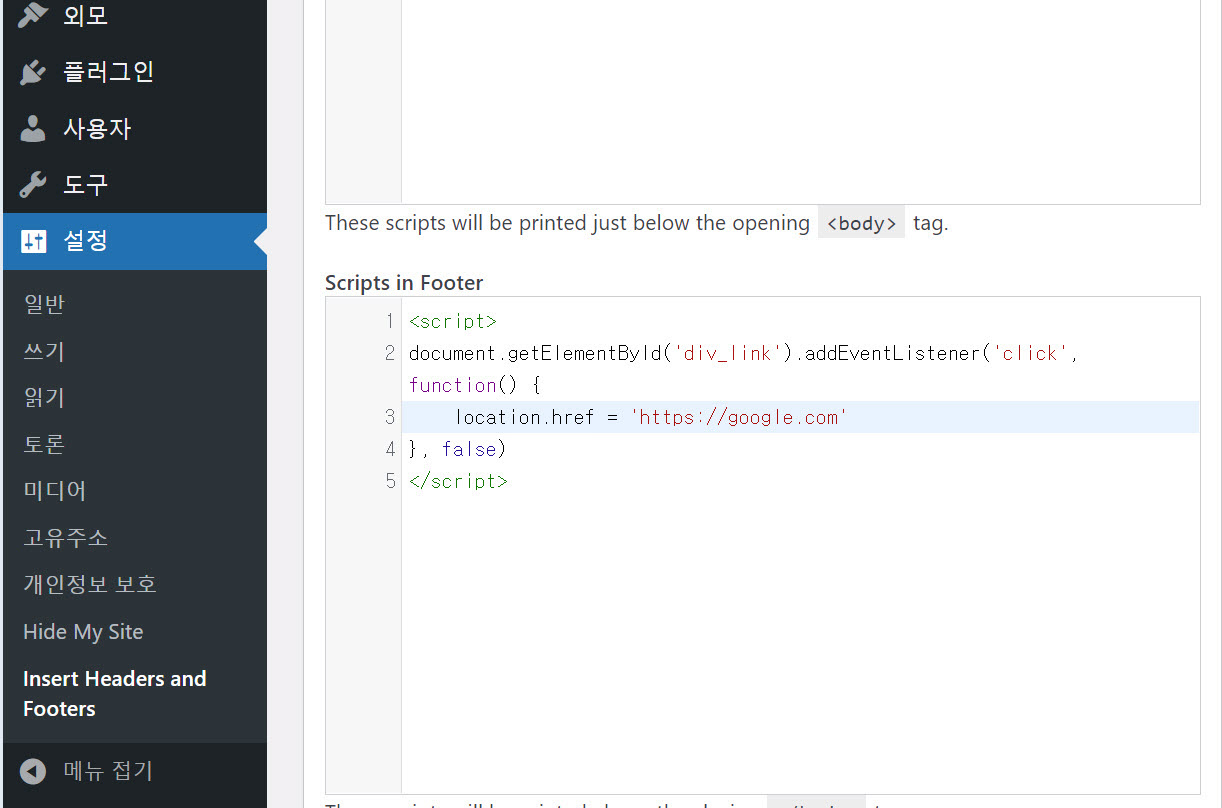The width and height of the screenshot is (1222, 808).
Task: Go to 쓰기 settings page
Action: (44, 351)
